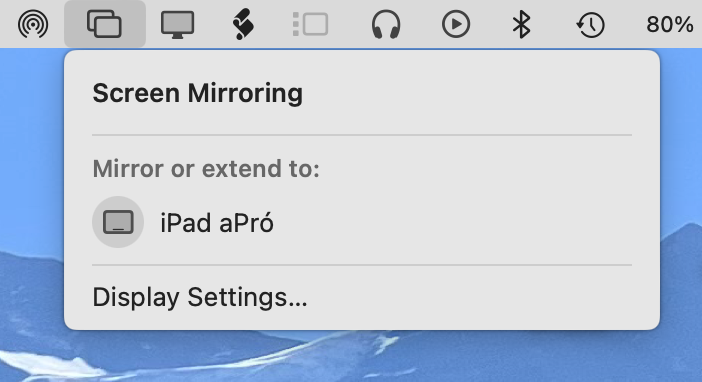Open the Stage Manager menu bar icon
The height and width of the screenshot is (382, 702).
click(x=310, y=24)
